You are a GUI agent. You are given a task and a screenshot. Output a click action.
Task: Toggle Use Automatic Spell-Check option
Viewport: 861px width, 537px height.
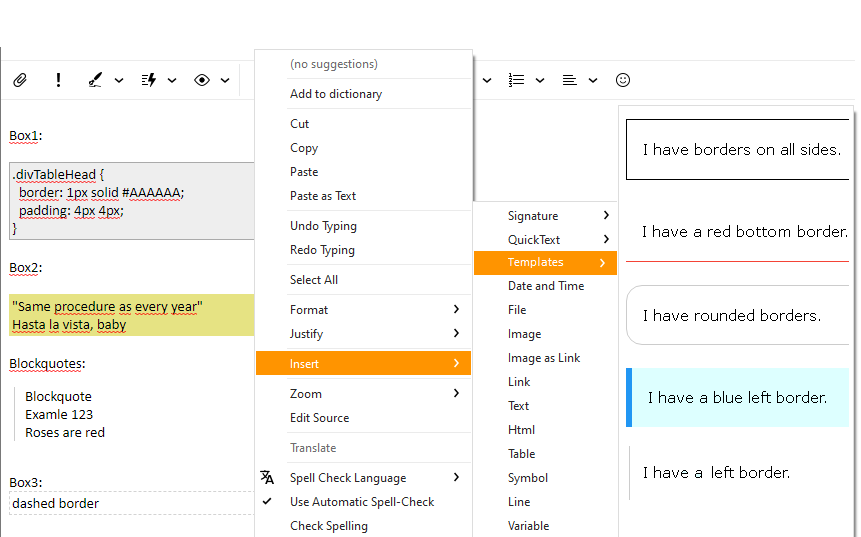363,502
